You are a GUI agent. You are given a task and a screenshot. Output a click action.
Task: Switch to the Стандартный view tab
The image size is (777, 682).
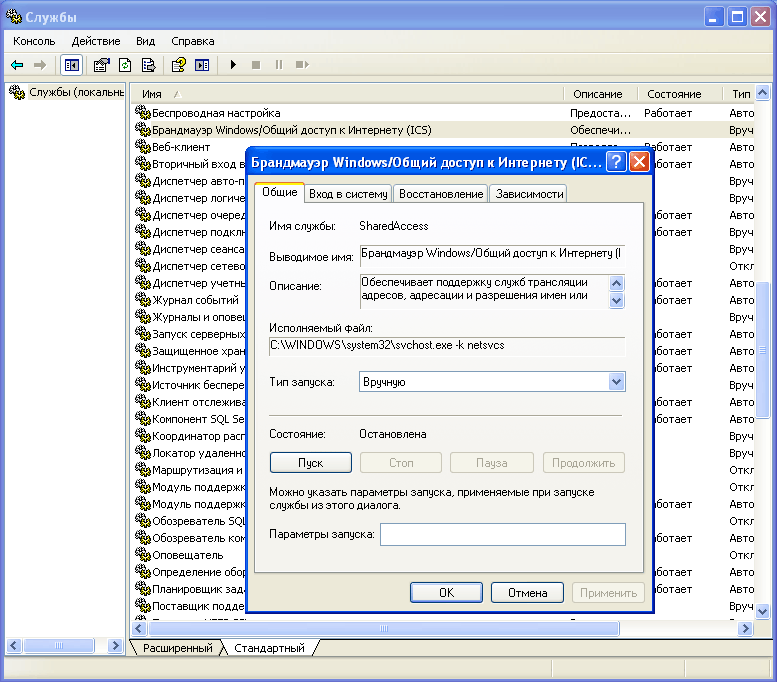(x=269, y=648)
